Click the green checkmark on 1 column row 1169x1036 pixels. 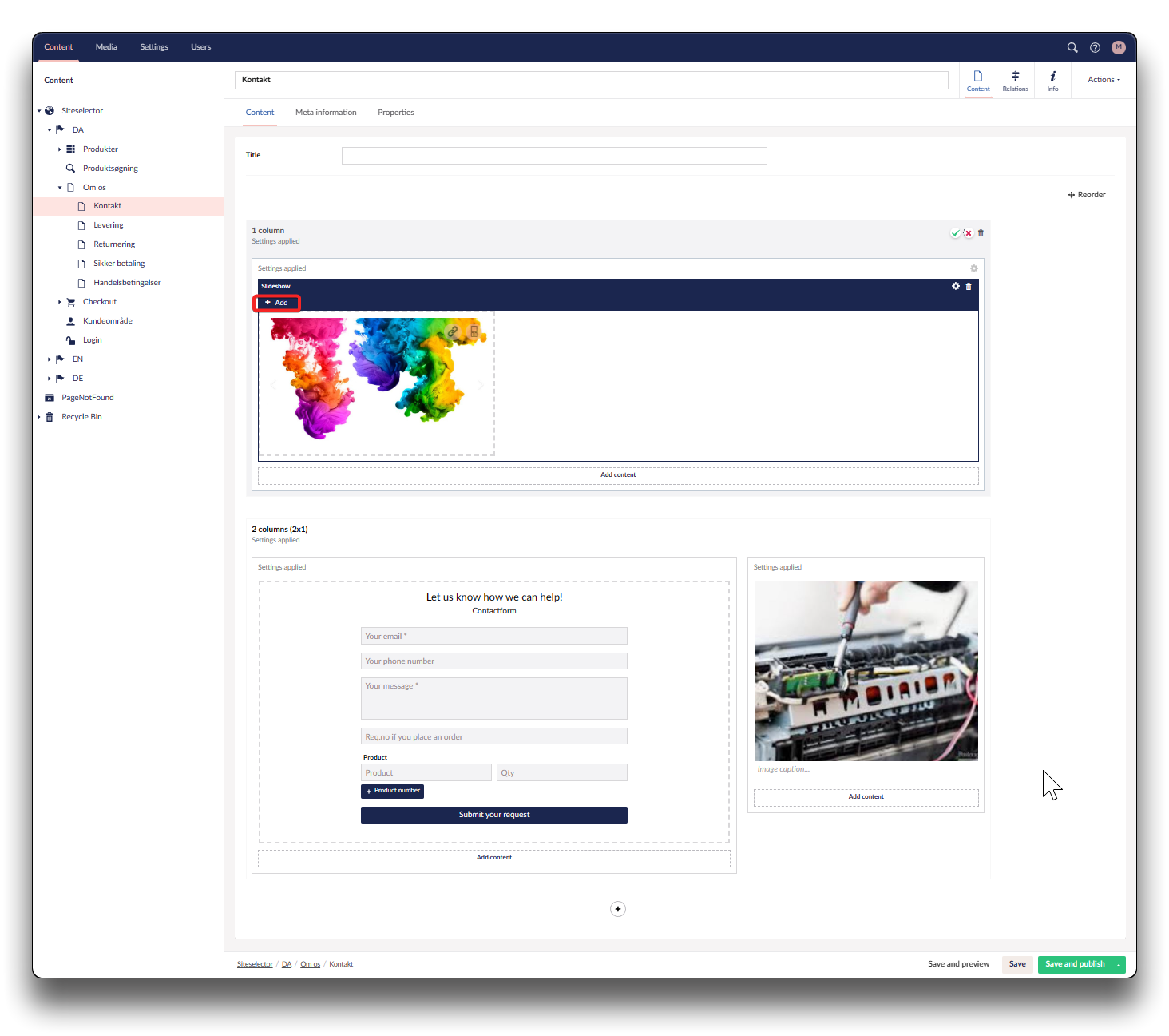click(955, 233)
